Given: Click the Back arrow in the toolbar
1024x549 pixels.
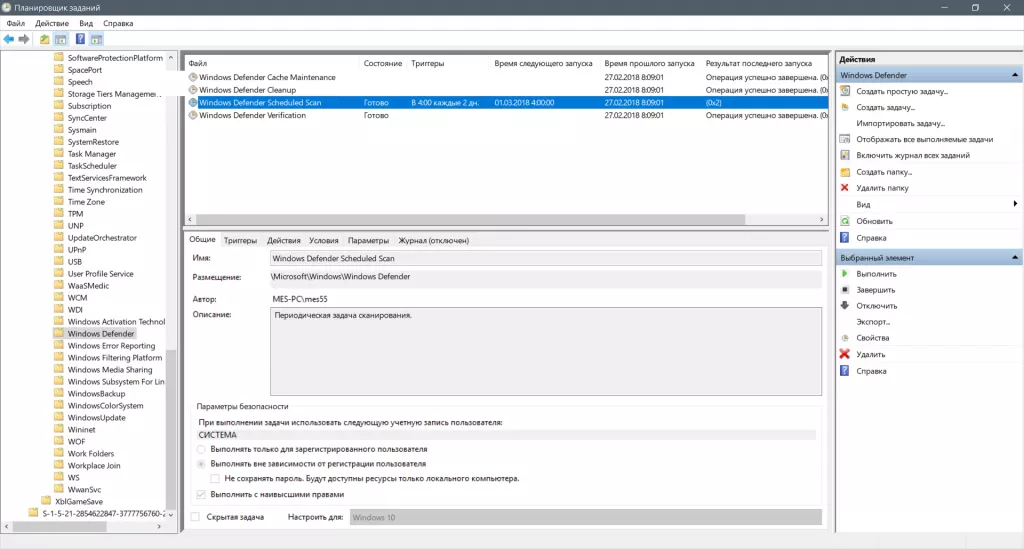Looking at the screenshot, I should pos(9,39).
